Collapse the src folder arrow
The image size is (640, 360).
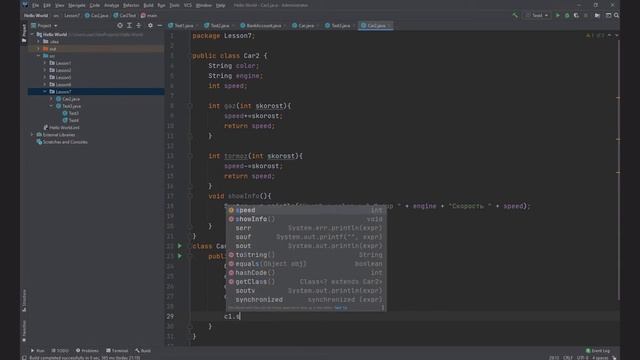(x=39, y=56)
